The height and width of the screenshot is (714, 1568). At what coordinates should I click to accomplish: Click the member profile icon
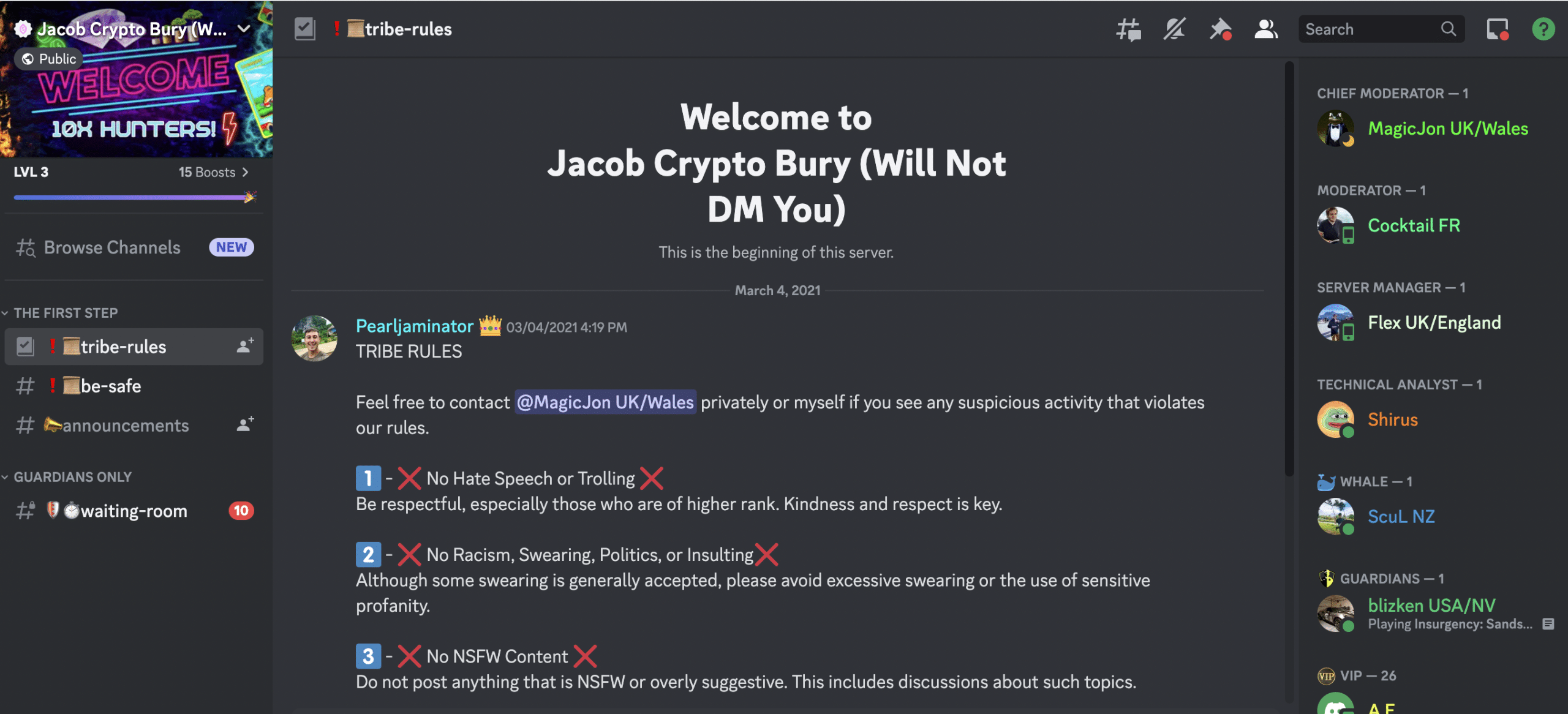(1265, 28)
